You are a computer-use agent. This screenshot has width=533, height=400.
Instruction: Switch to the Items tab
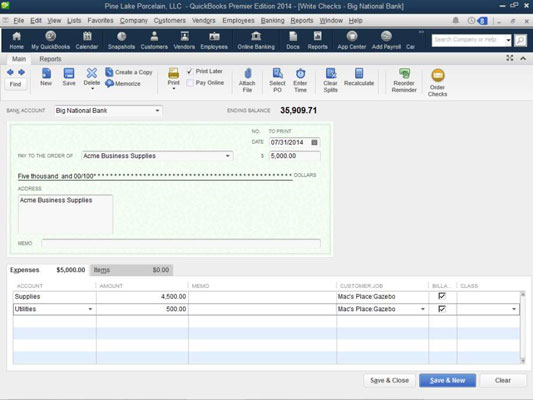(x=132, y=270)
